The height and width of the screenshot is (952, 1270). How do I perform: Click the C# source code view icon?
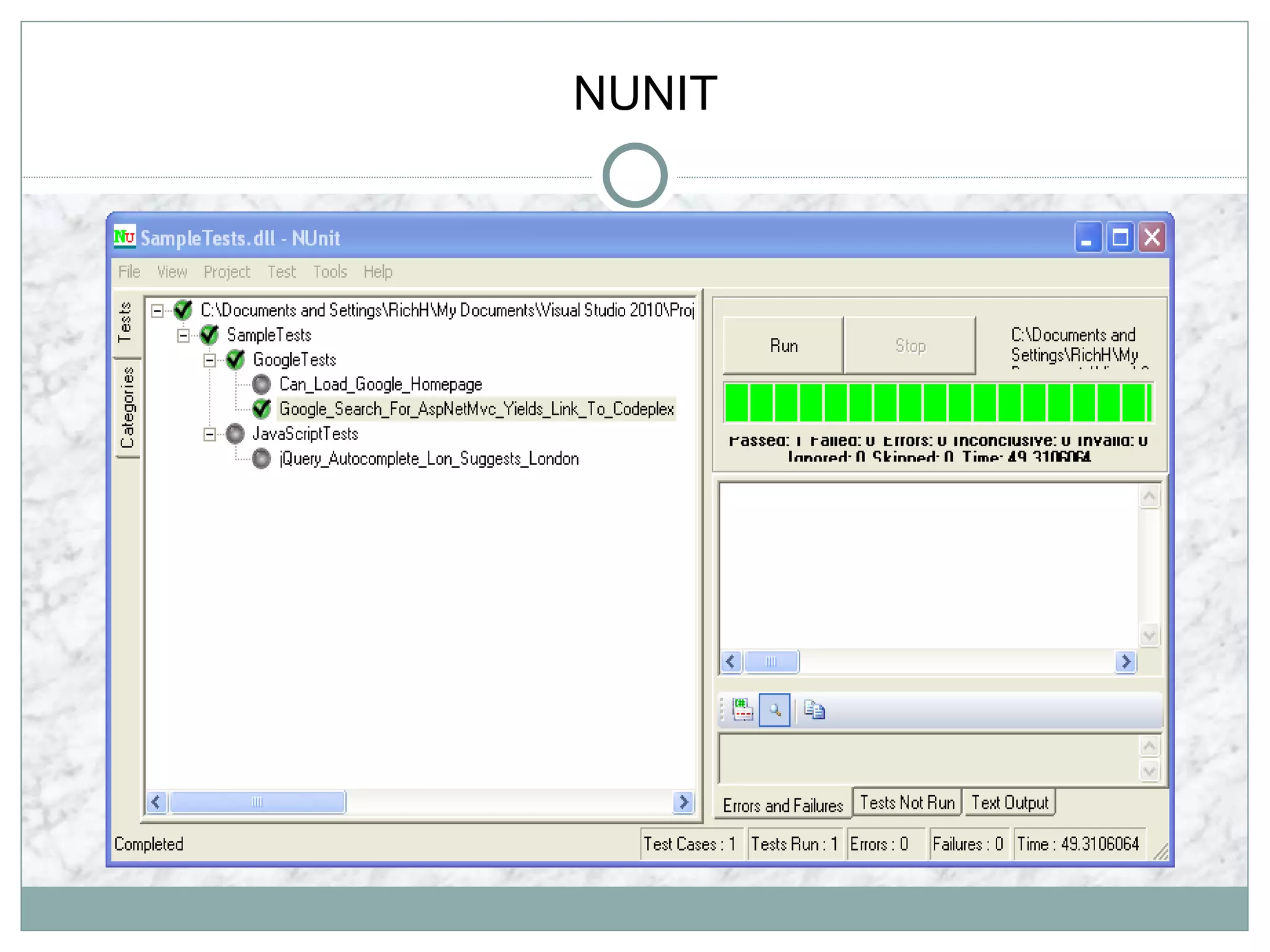pos(742,710)
